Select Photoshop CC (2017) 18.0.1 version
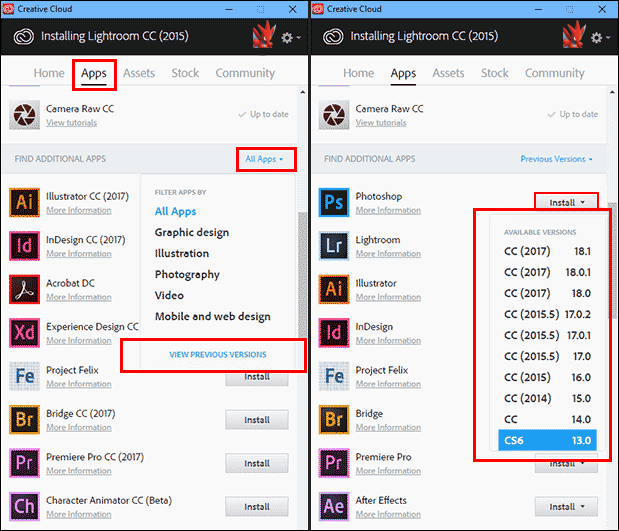The image size is (619, 531). tap(547, 272)
